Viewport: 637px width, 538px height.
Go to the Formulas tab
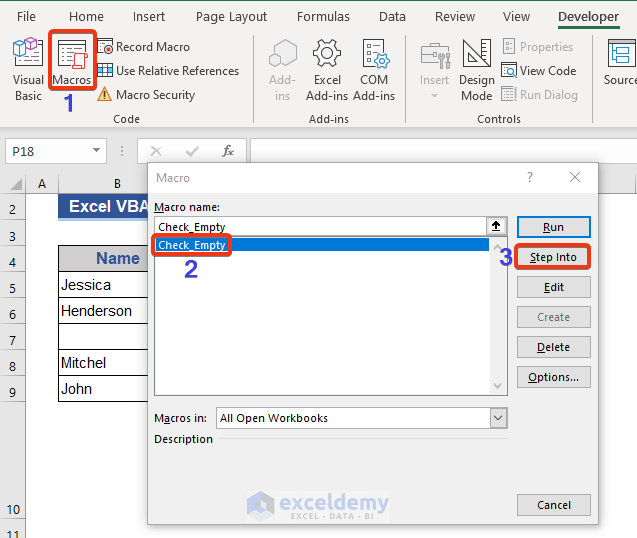point(323,17)
